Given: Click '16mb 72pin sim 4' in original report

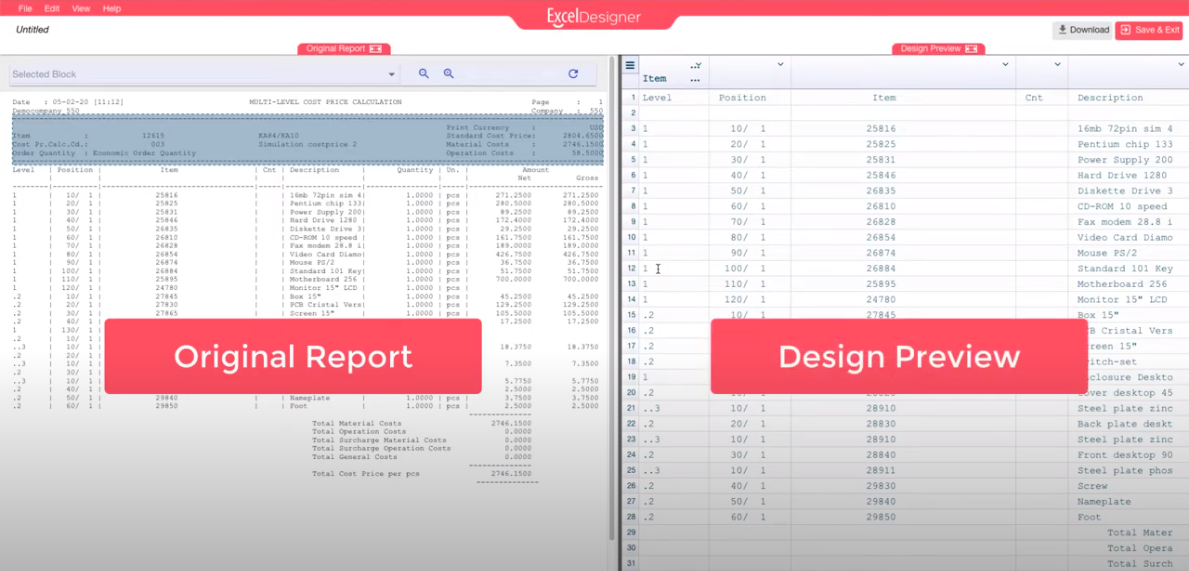Looking at the screenshot, I should [x=326, y=196].
